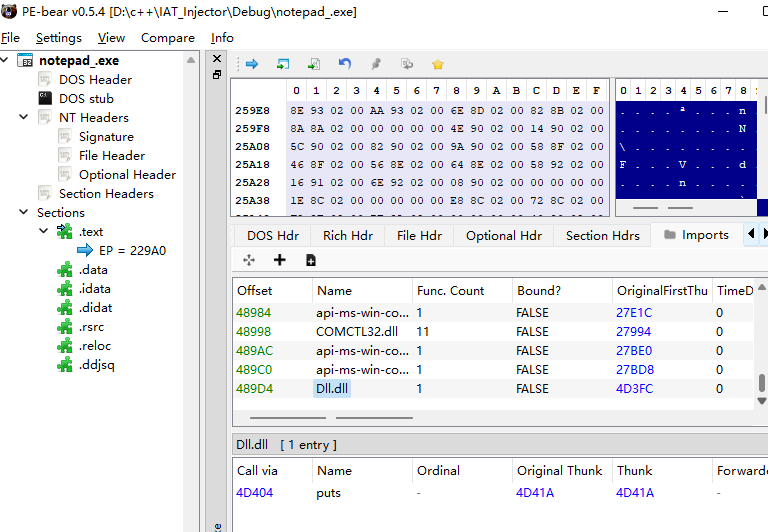Click offset 48984 in imports table

click(254, 313)
